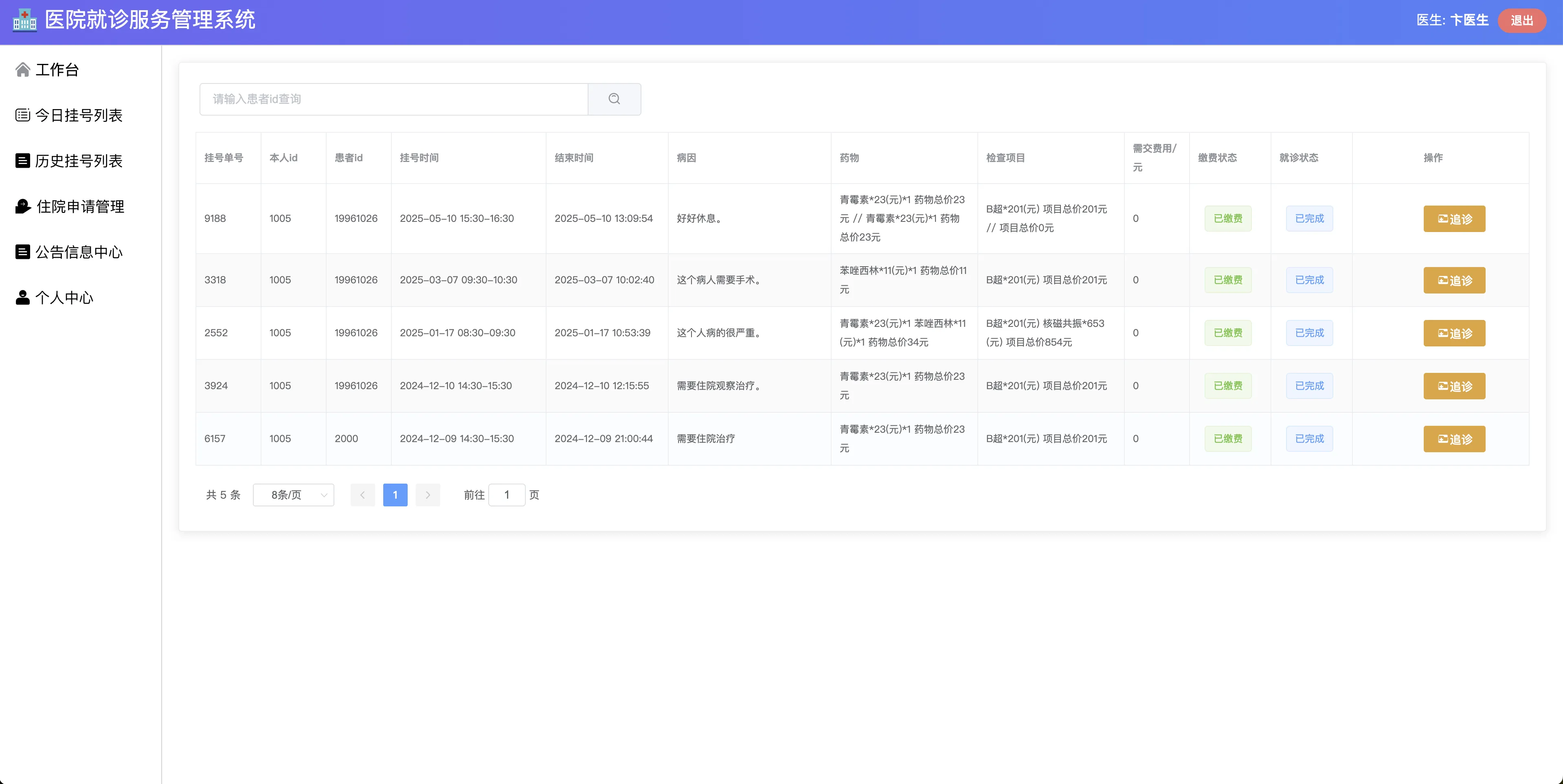1563x784 pixels.
Task: Open 个人中心 menu item
Action: (x=64, y=298)
